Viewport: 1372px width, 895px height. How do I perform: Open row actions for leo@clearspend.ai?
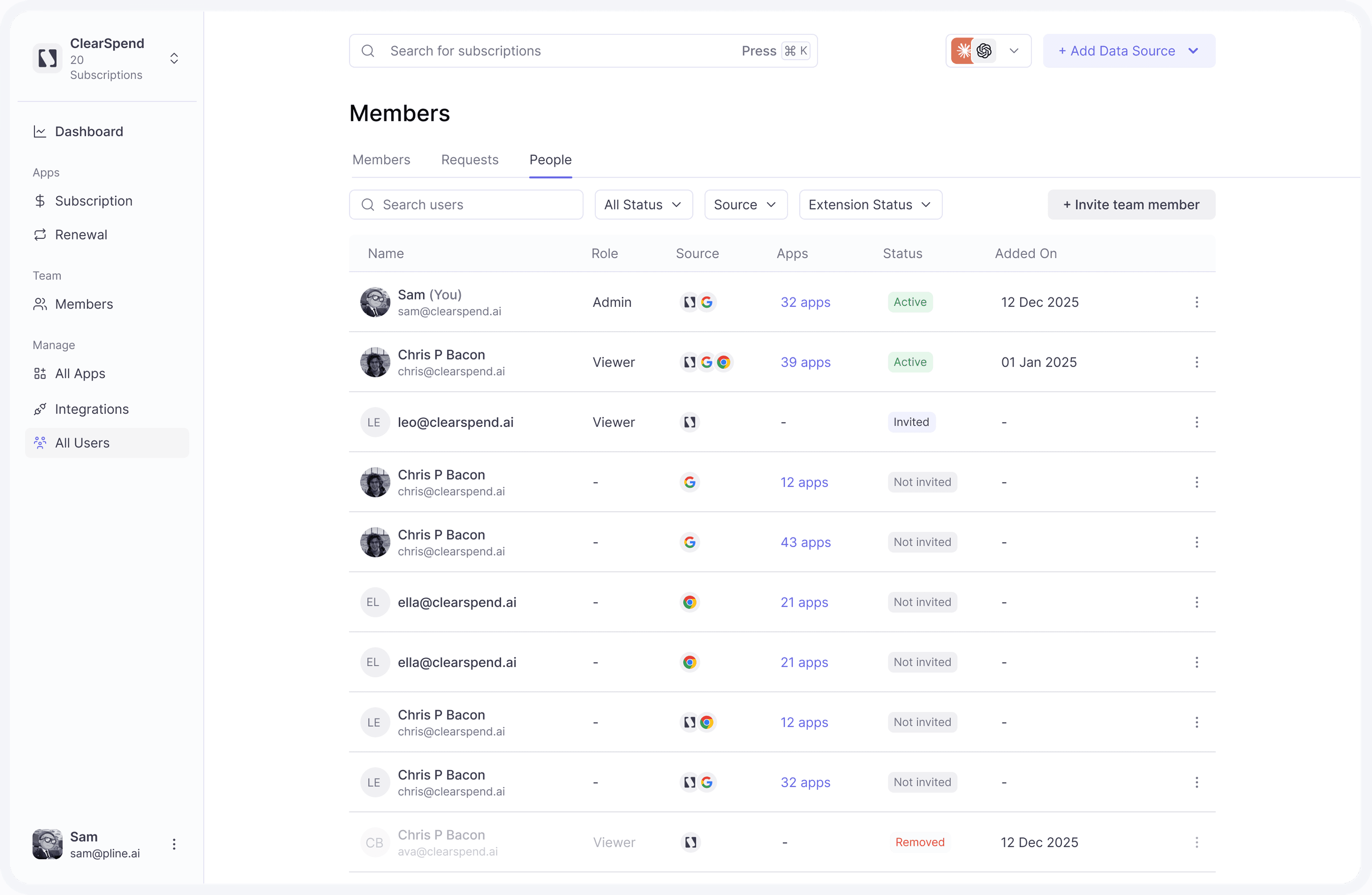[x=1196, y=422]
